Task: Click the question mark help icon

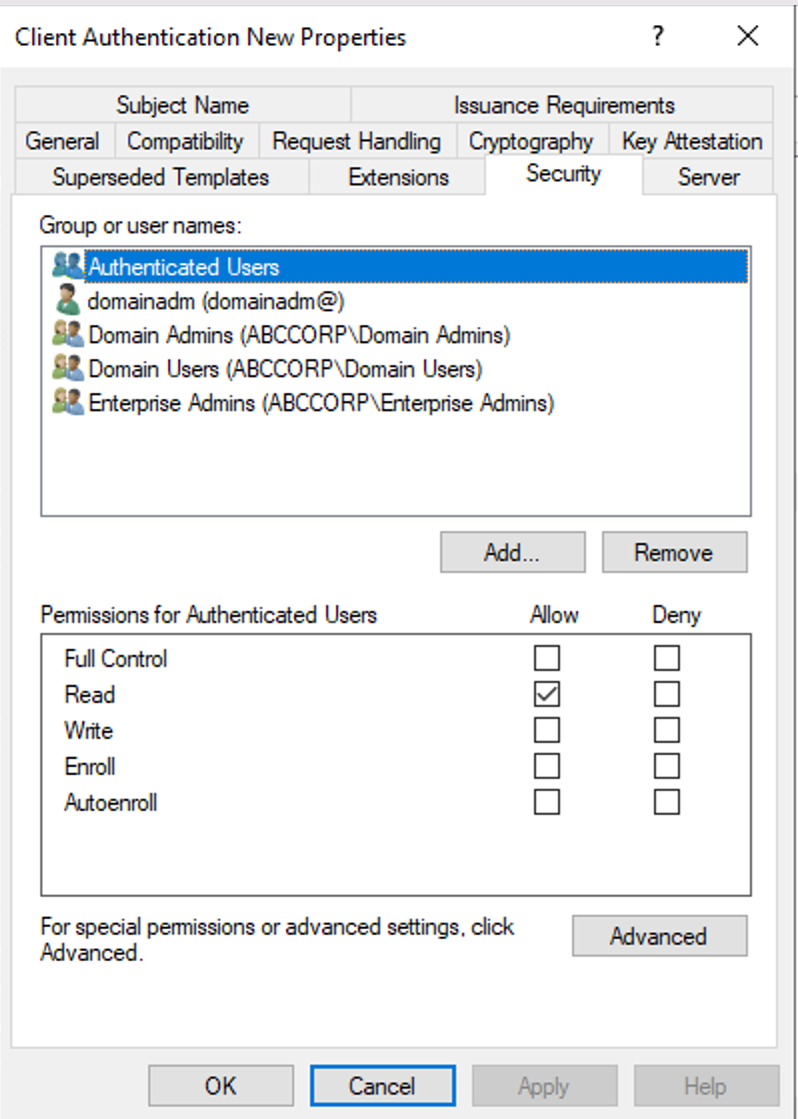Action: point(657,37)
